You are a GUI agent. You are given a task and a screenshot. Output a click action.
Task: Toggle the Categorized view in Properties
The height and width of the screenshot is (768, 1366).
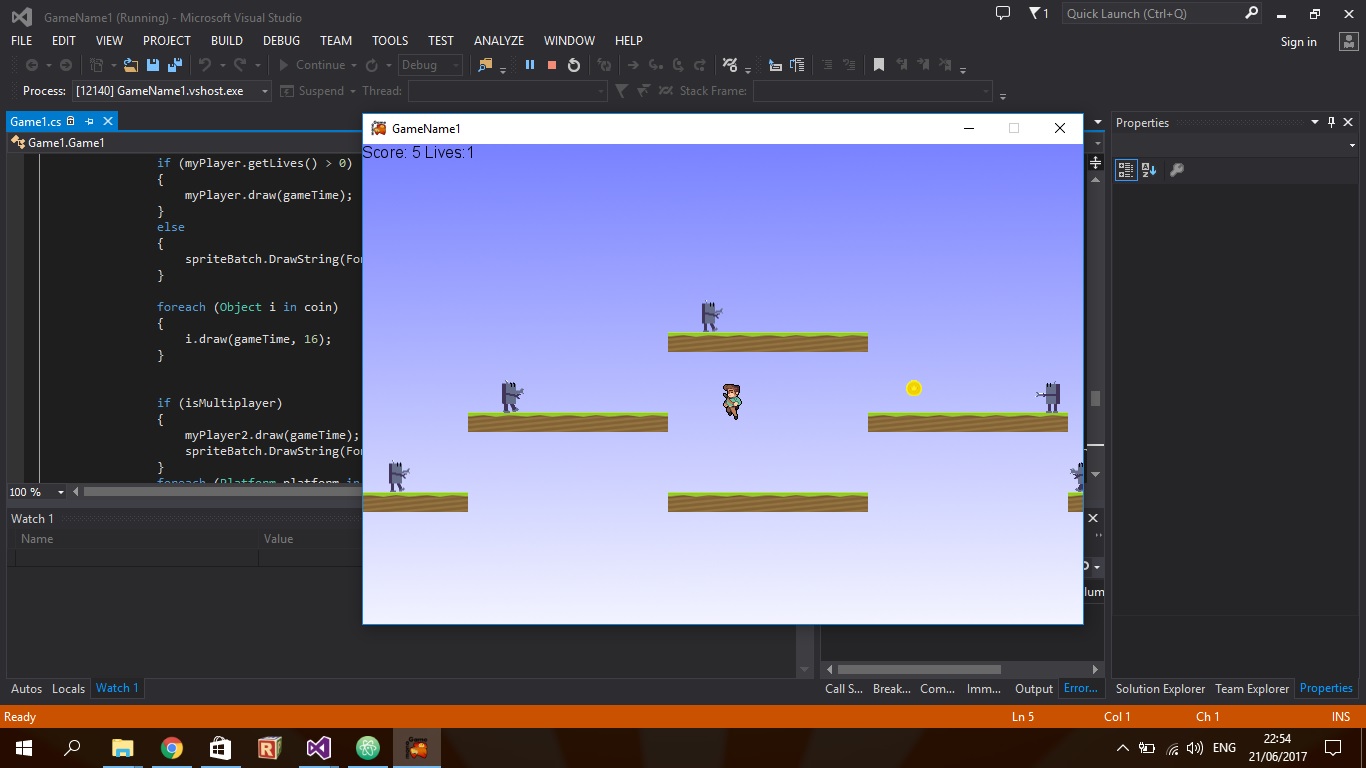coord(1126,170)
